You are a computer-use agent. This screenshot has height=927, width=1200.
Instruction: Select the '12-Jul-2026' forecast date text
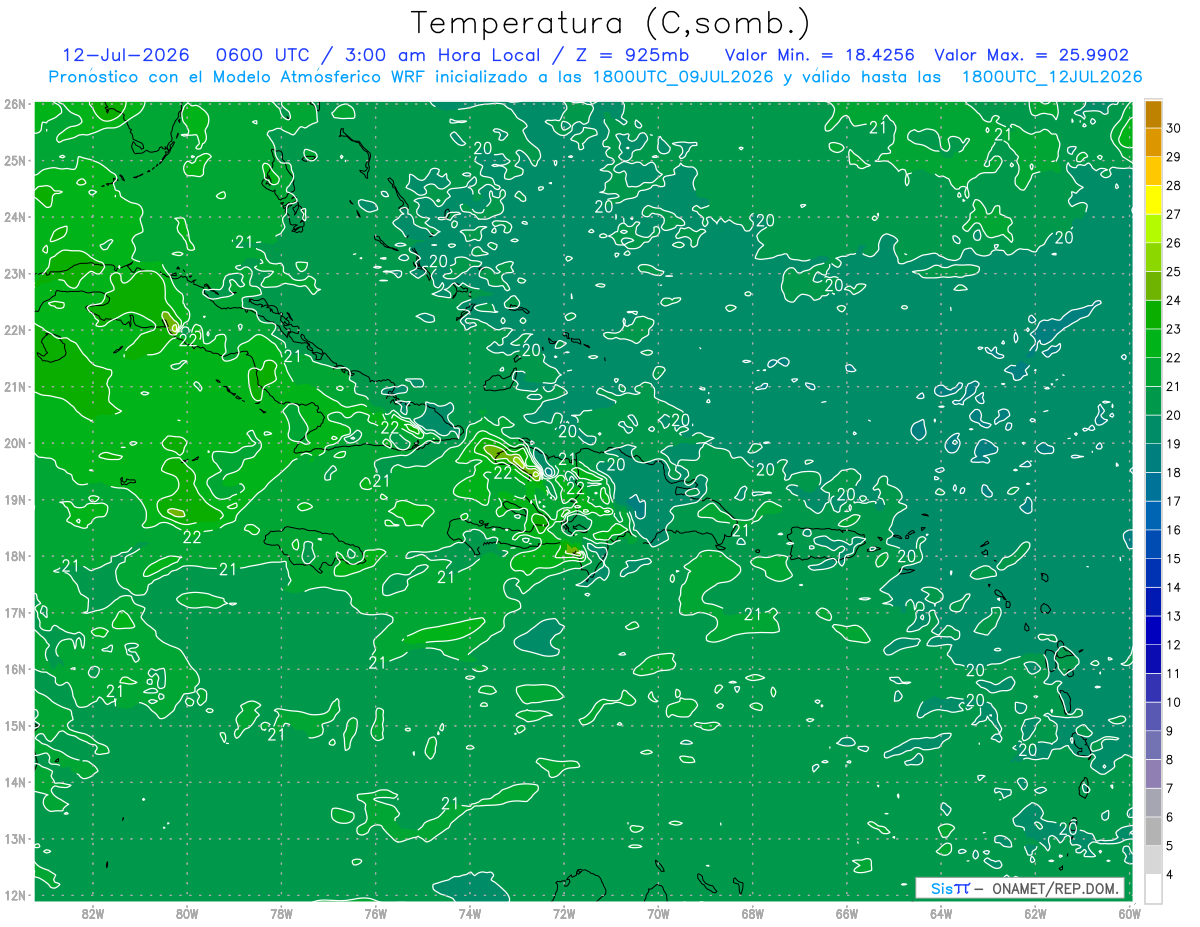point(125,55)
